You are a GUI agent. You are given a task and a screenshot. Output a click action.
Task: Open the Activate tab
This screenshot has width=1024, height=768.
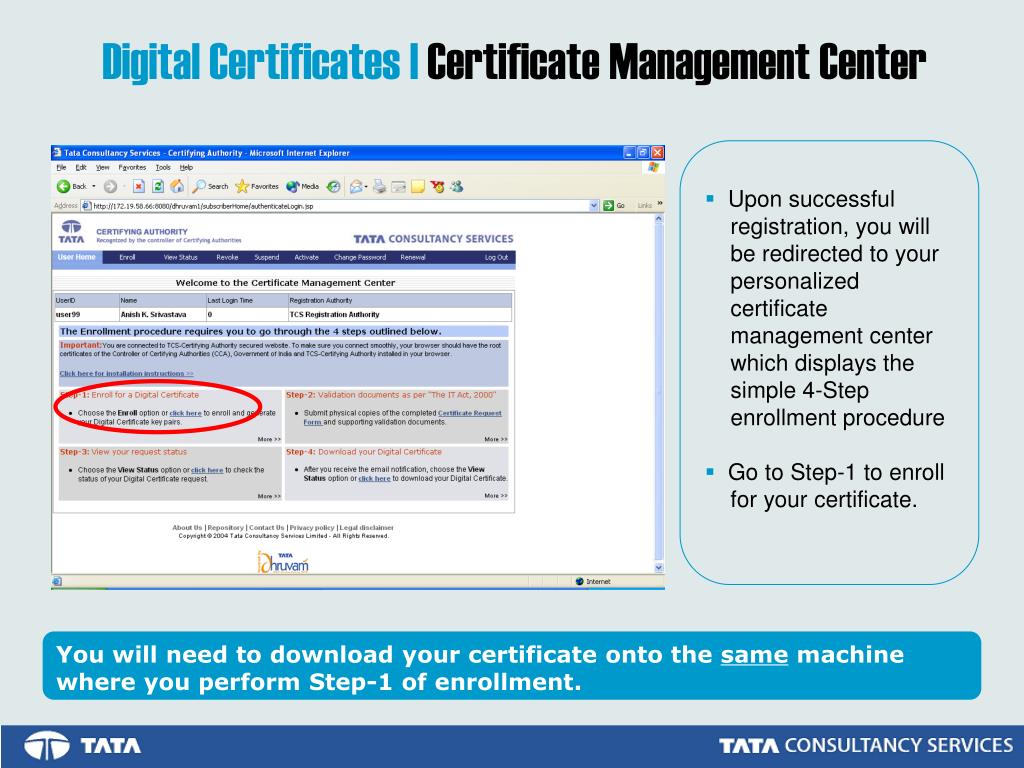tap(306, 257)
